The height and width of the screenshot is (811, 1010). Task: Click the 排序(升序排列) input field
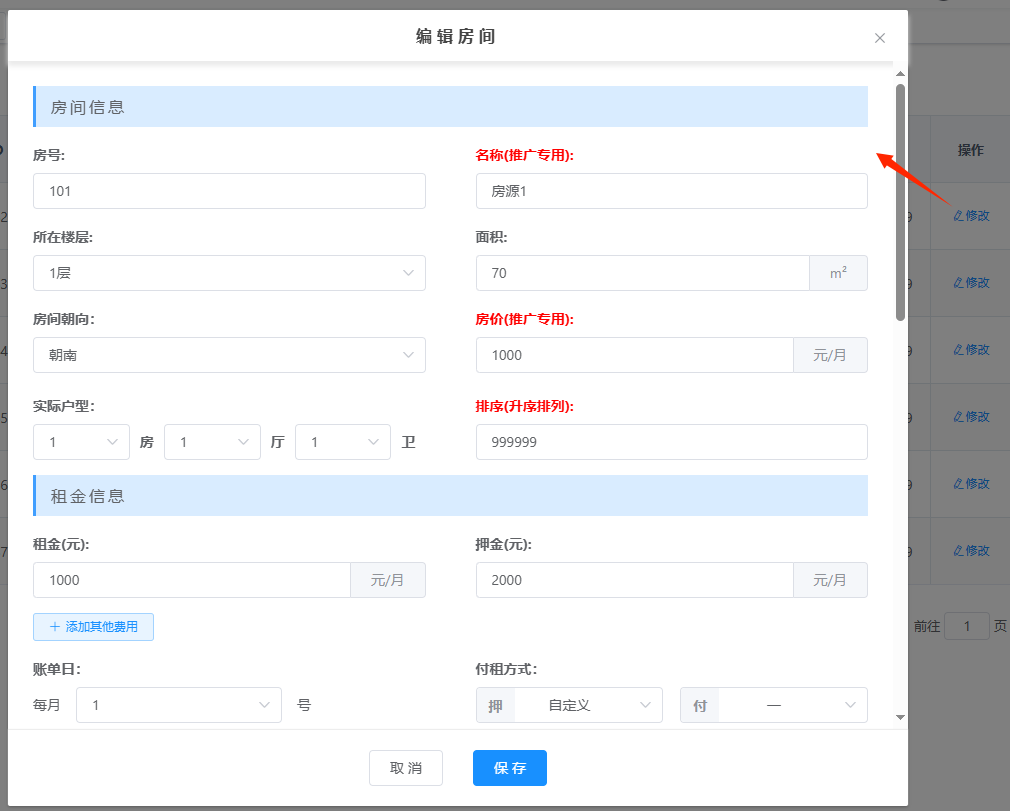pyautogui.click(x=671, y=442)
